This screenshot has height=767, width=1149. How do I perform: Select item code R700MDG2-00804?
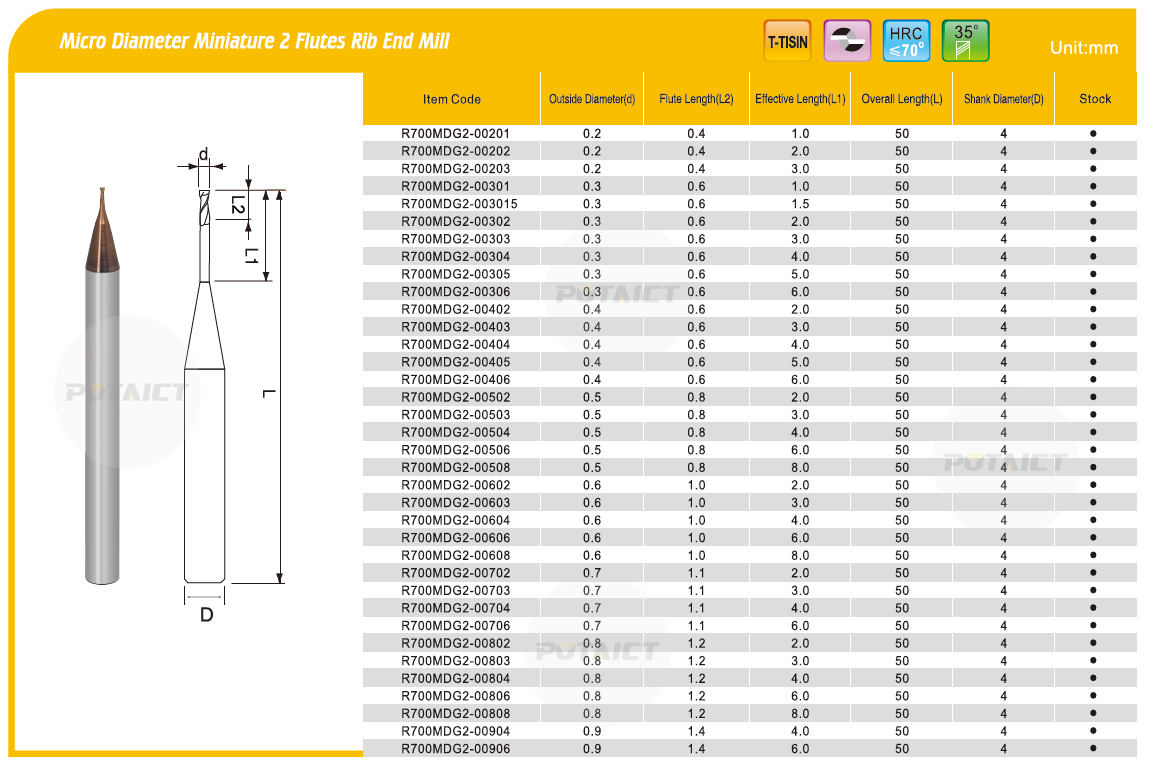455,678
